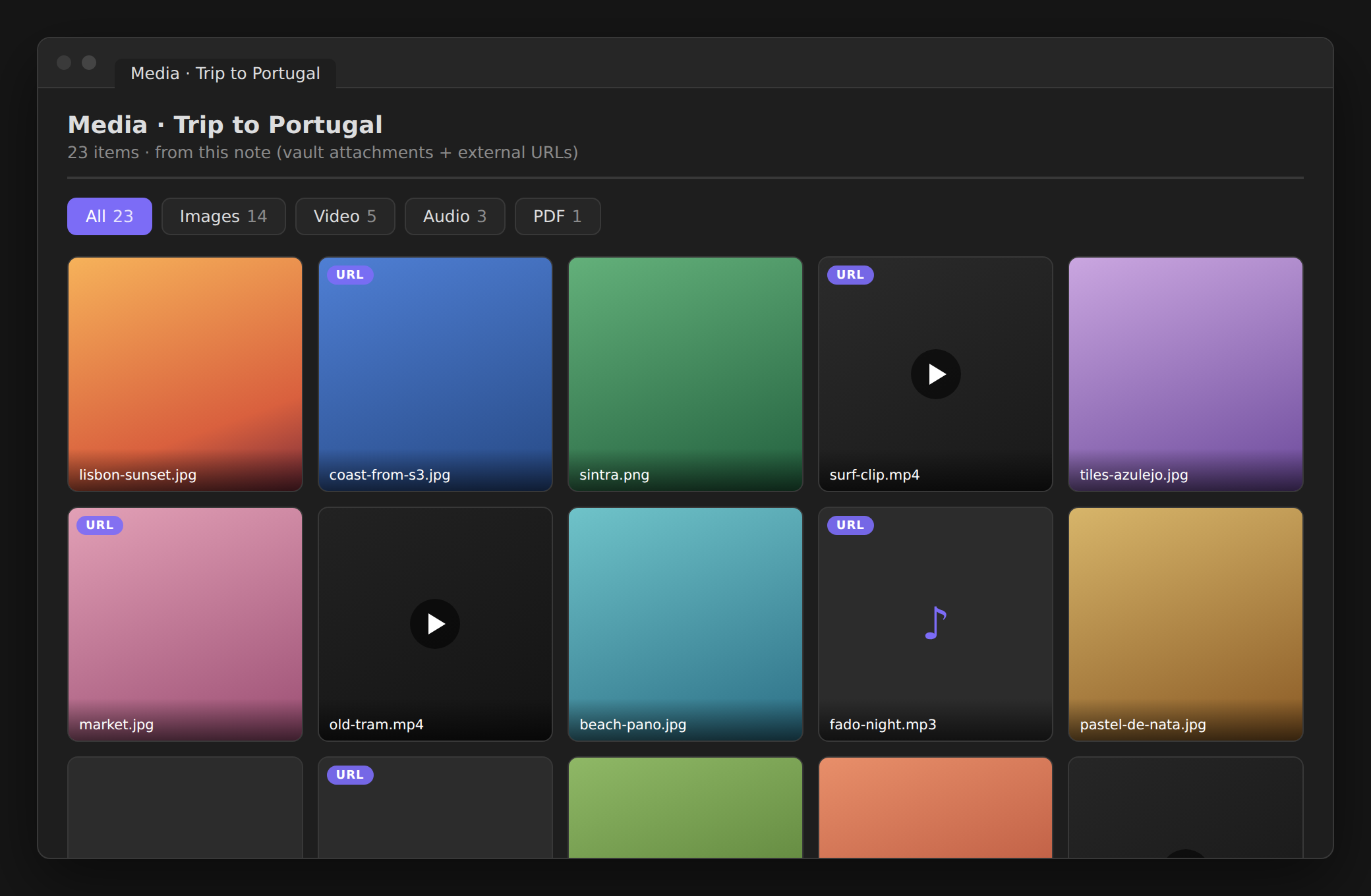The width and height of the screenshot is (1371, 896).
Task: Play the surf-clip.mp4 video
Action: pos(935,374)
